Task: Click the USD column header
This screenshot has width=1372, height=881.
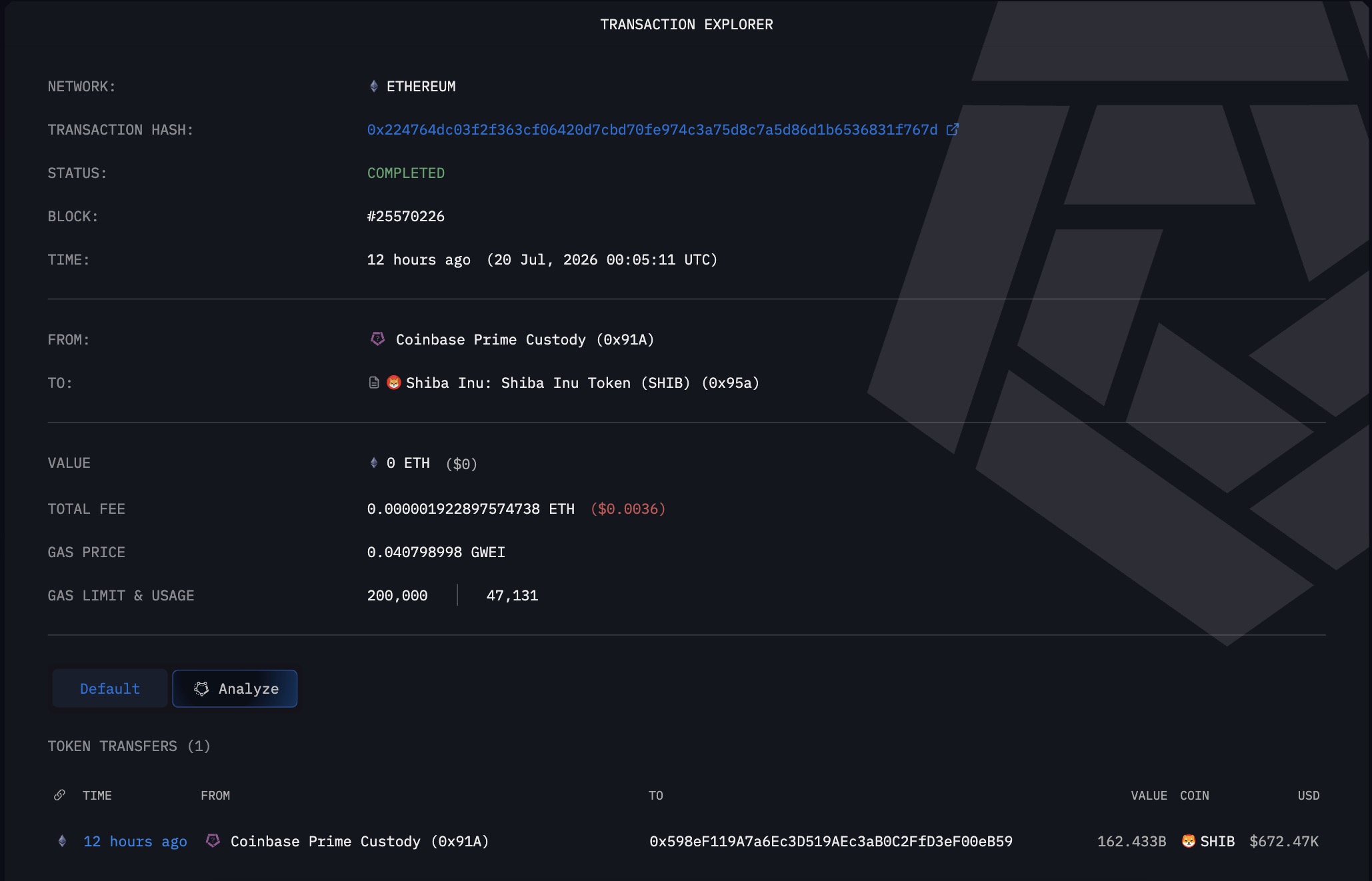Action: tap(1309, 796)
